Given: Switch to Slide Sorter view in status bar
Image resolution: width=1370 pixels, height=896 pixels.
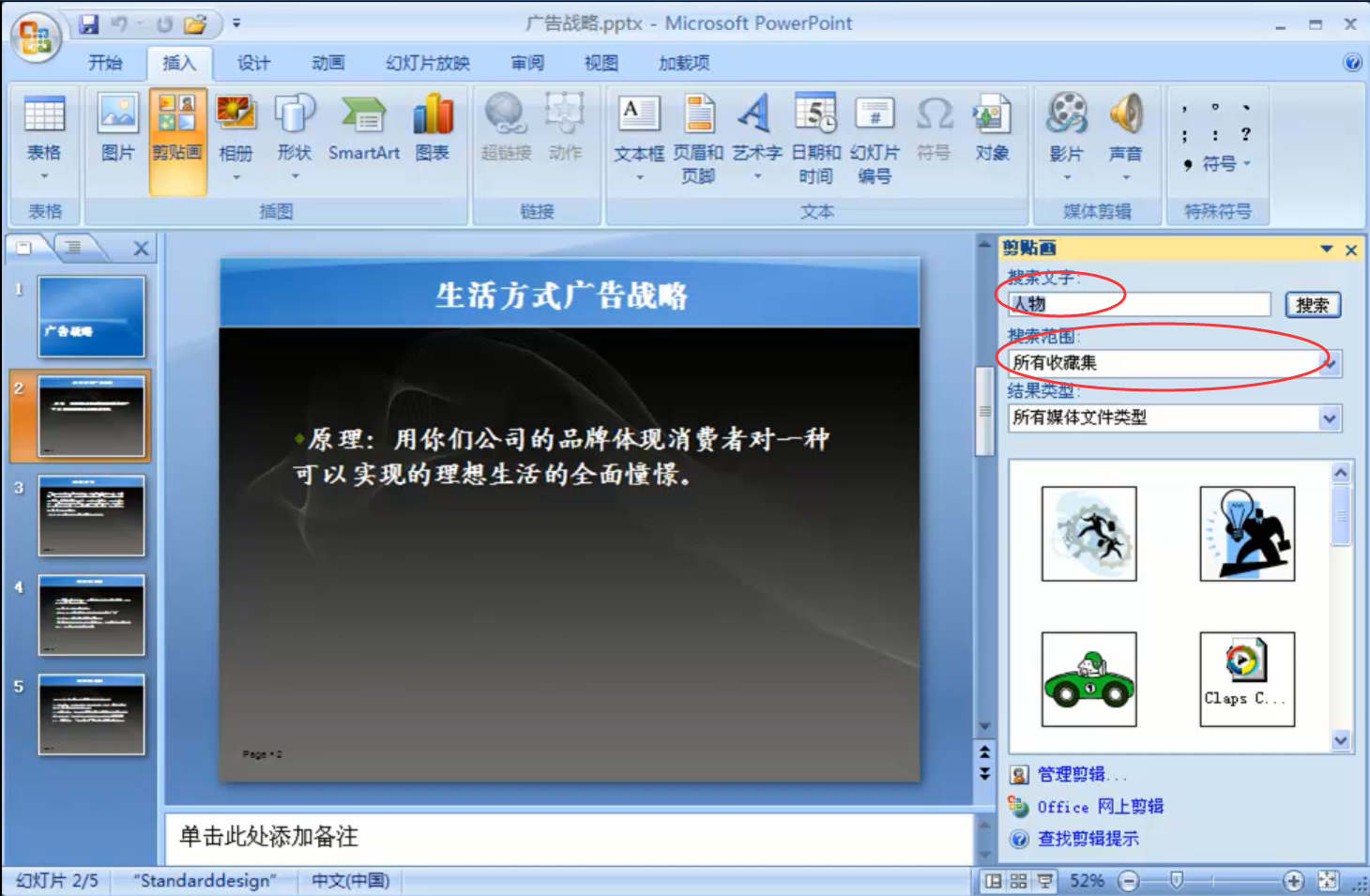Looking at the screenshot, I should 1018,881.
